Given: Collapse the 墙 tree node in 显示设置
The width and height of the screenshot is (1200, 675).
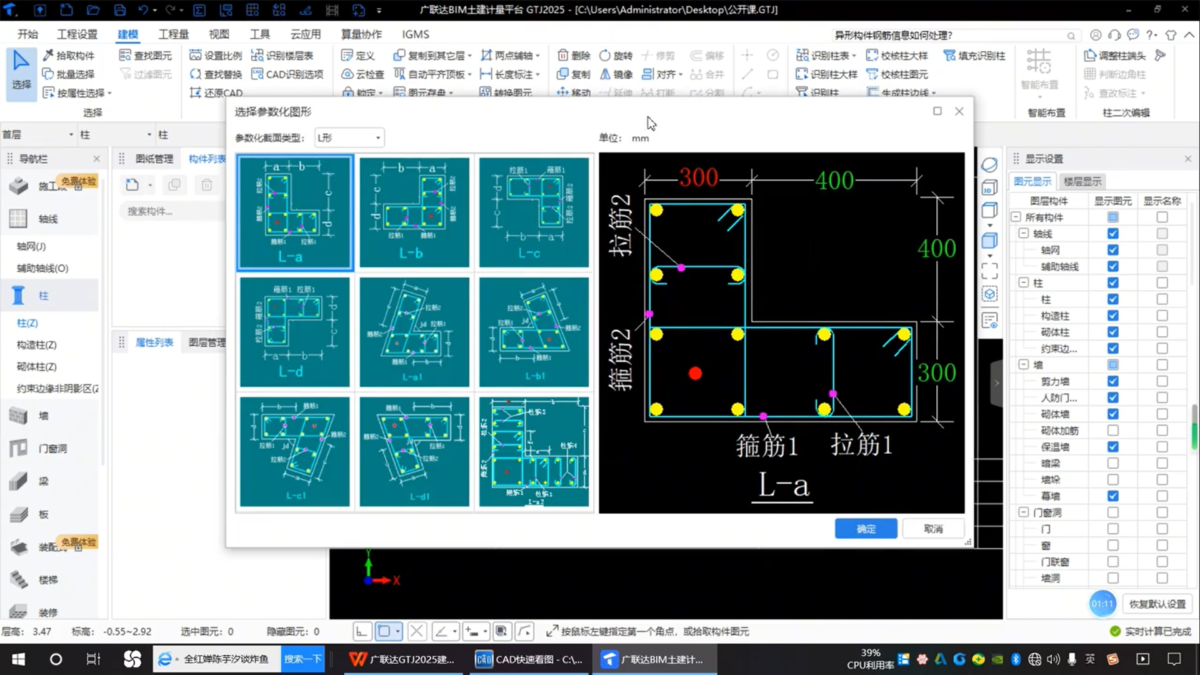Looking at the screenshot, I should point(1024,365).
